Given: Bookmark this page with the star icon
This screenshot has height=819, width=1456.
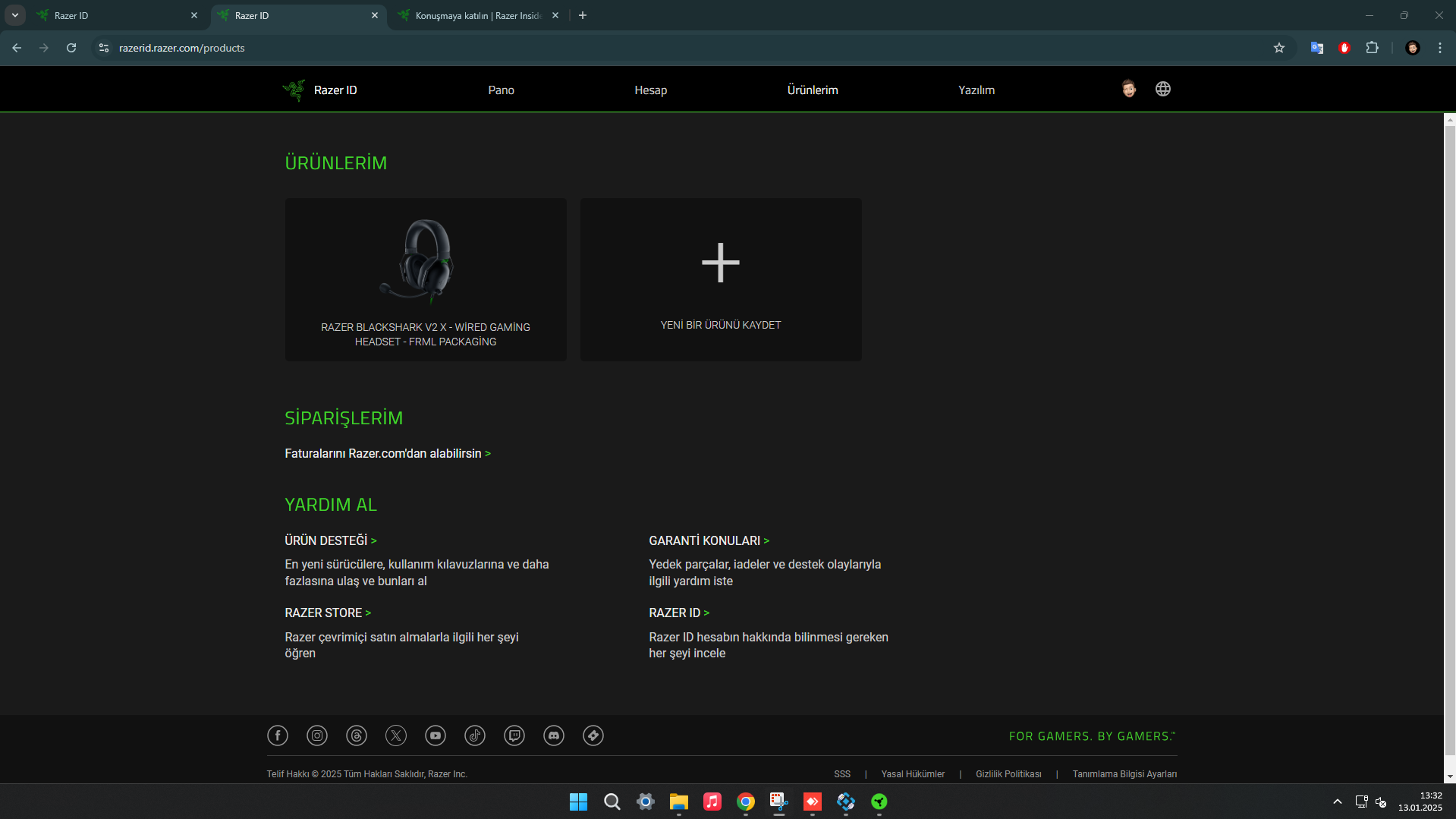Looking at the screenshot, I should [1279, 48].
